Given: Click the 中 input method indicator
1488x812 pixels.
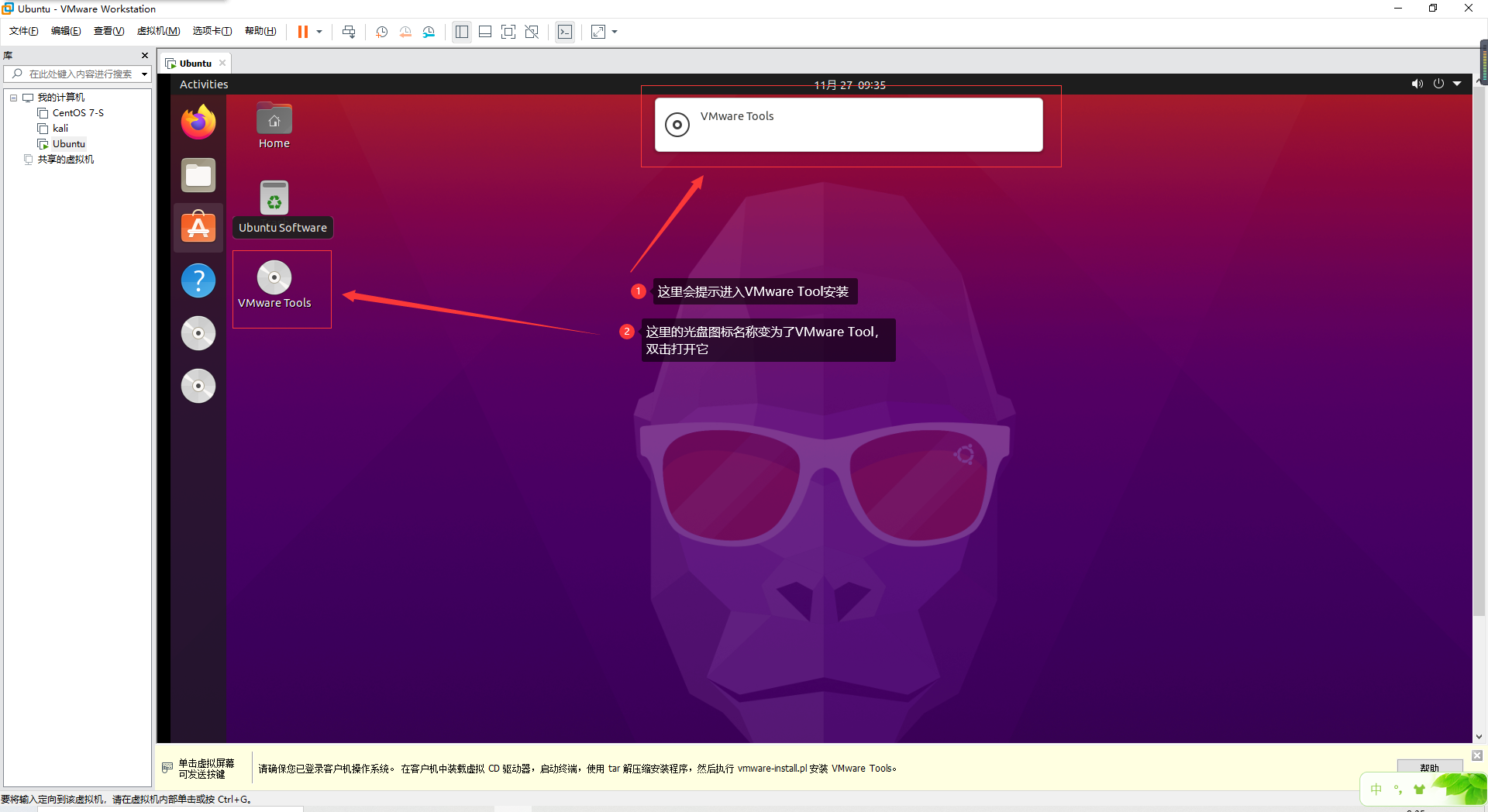Looking at the screenshot, I should (x=1376, y=790).
